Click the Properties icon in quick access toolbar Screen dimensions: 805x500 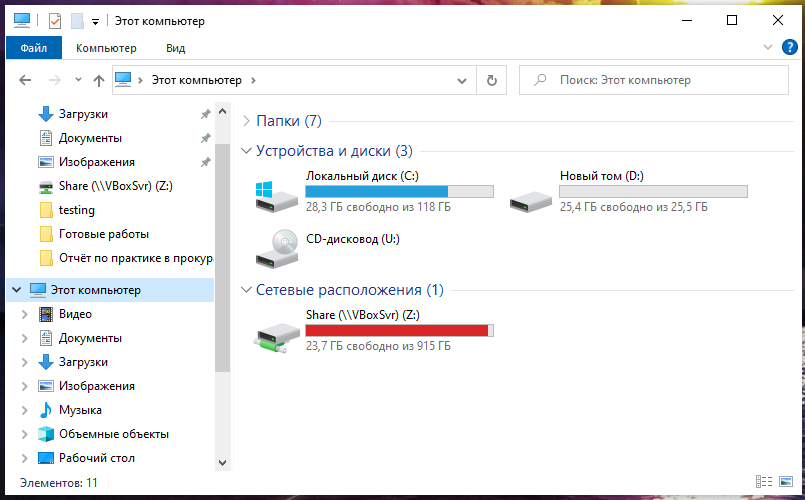[54, 20]
